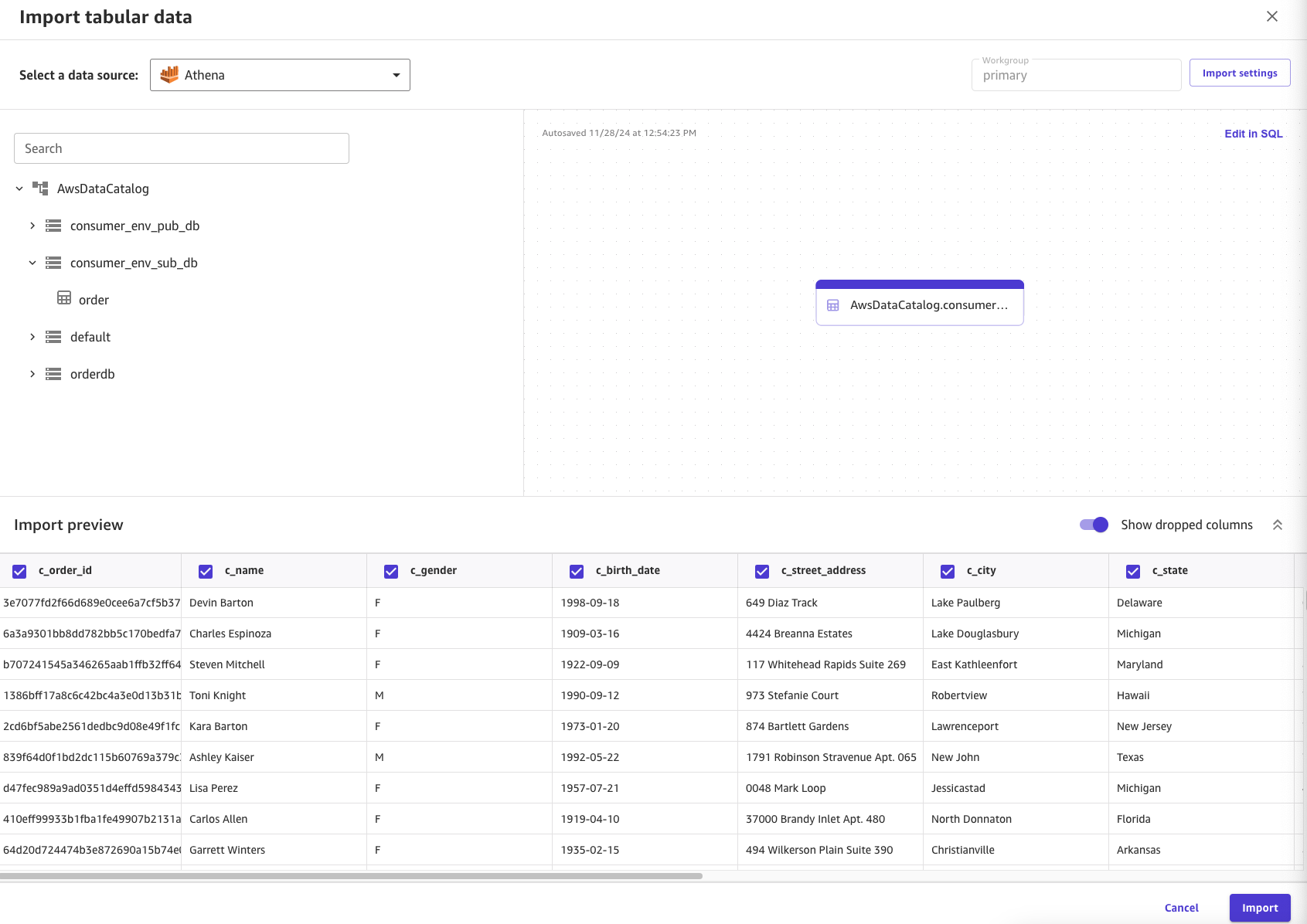Select orderdb in the tree
Screen dimensions: 1307x924
click(93, 374)
